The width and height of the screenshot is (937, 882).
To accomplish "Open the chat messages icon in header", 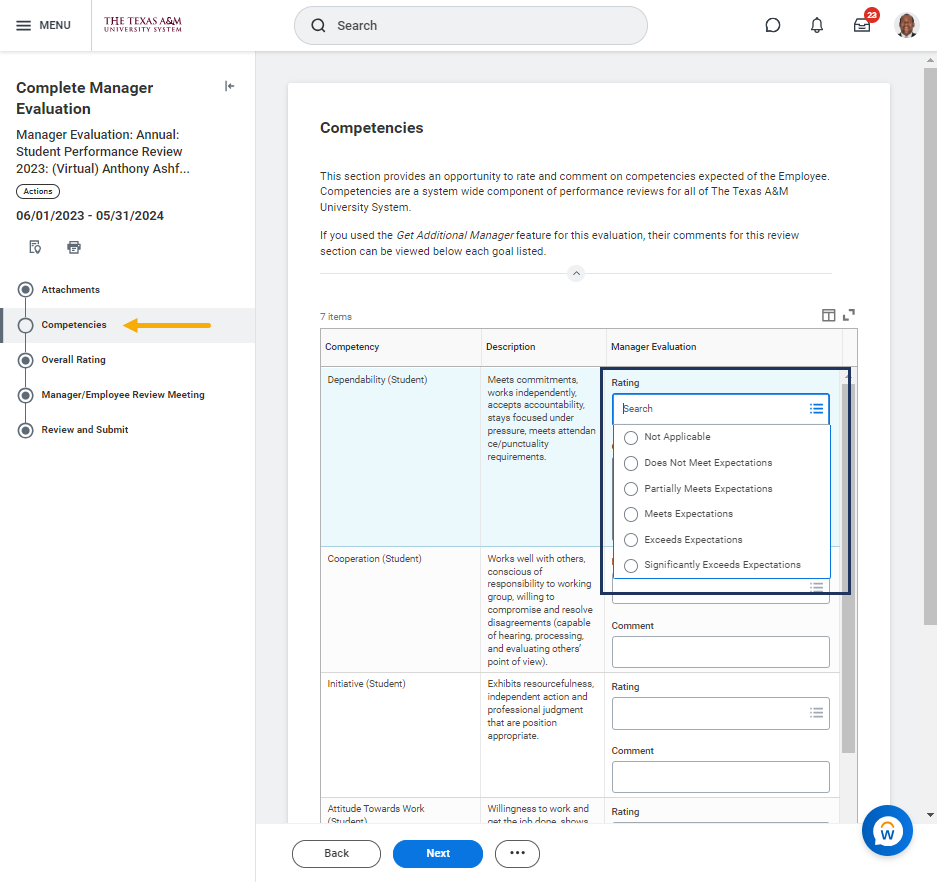I will pos(772,25).
